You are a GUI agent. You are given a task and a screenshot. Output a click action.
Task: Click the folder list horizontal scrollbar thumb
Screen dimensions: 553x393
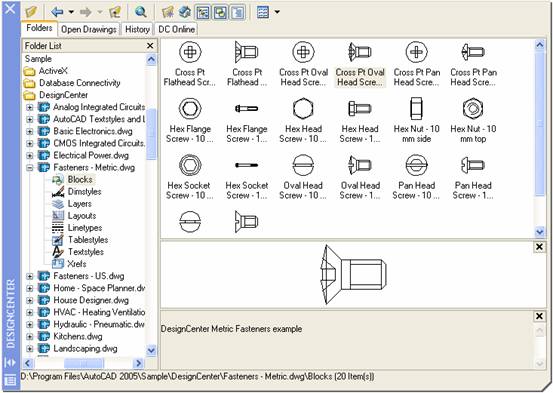point(84,363)
